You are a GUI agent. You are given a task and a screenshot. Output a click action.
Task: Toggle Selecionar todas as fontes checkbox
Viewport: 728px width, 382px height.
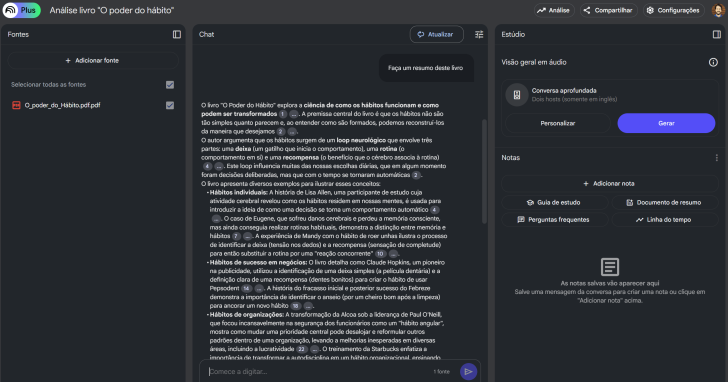(x=170, y=85)
